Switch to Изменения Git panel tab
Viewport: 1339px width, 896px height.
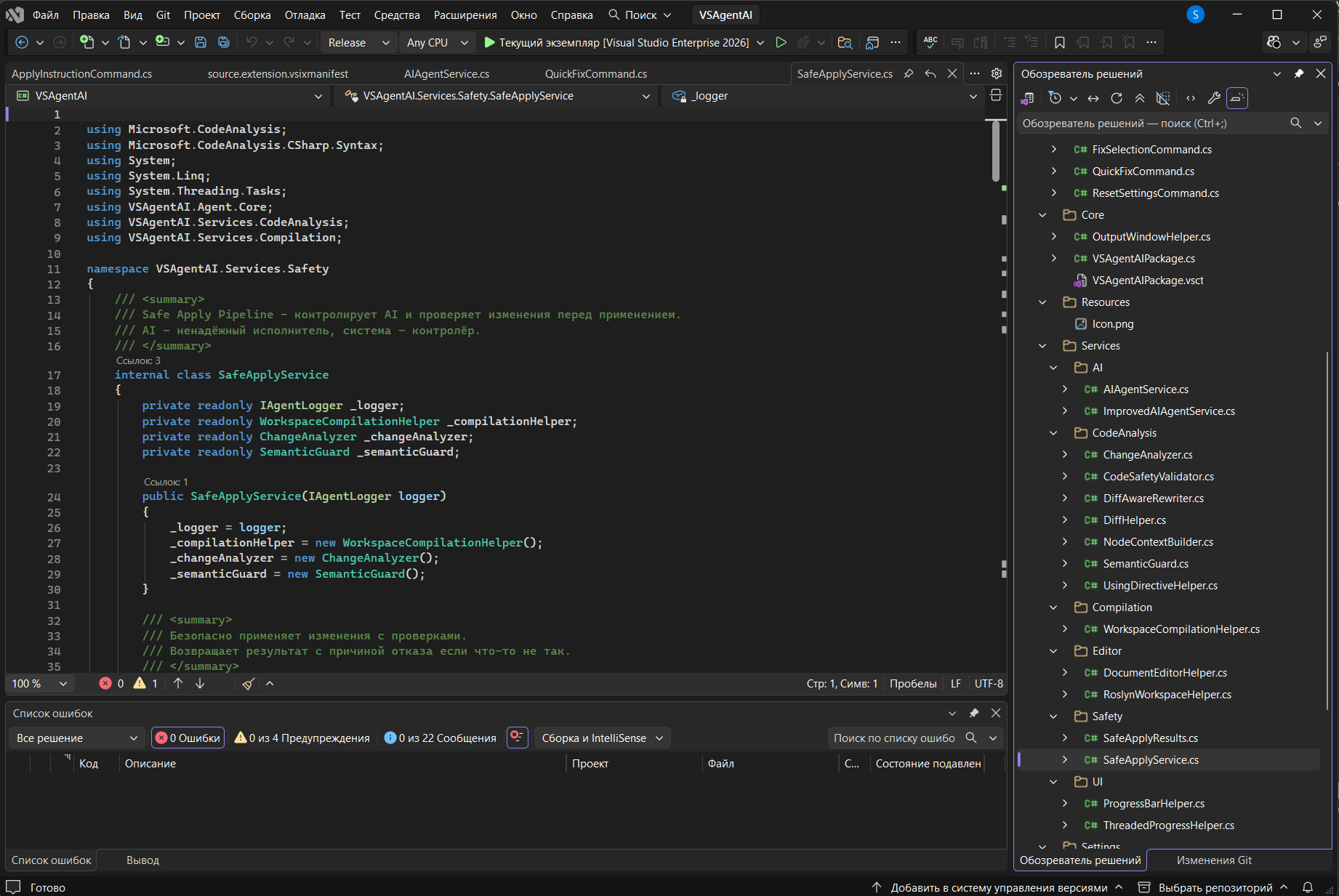(x=1213, y=860)
